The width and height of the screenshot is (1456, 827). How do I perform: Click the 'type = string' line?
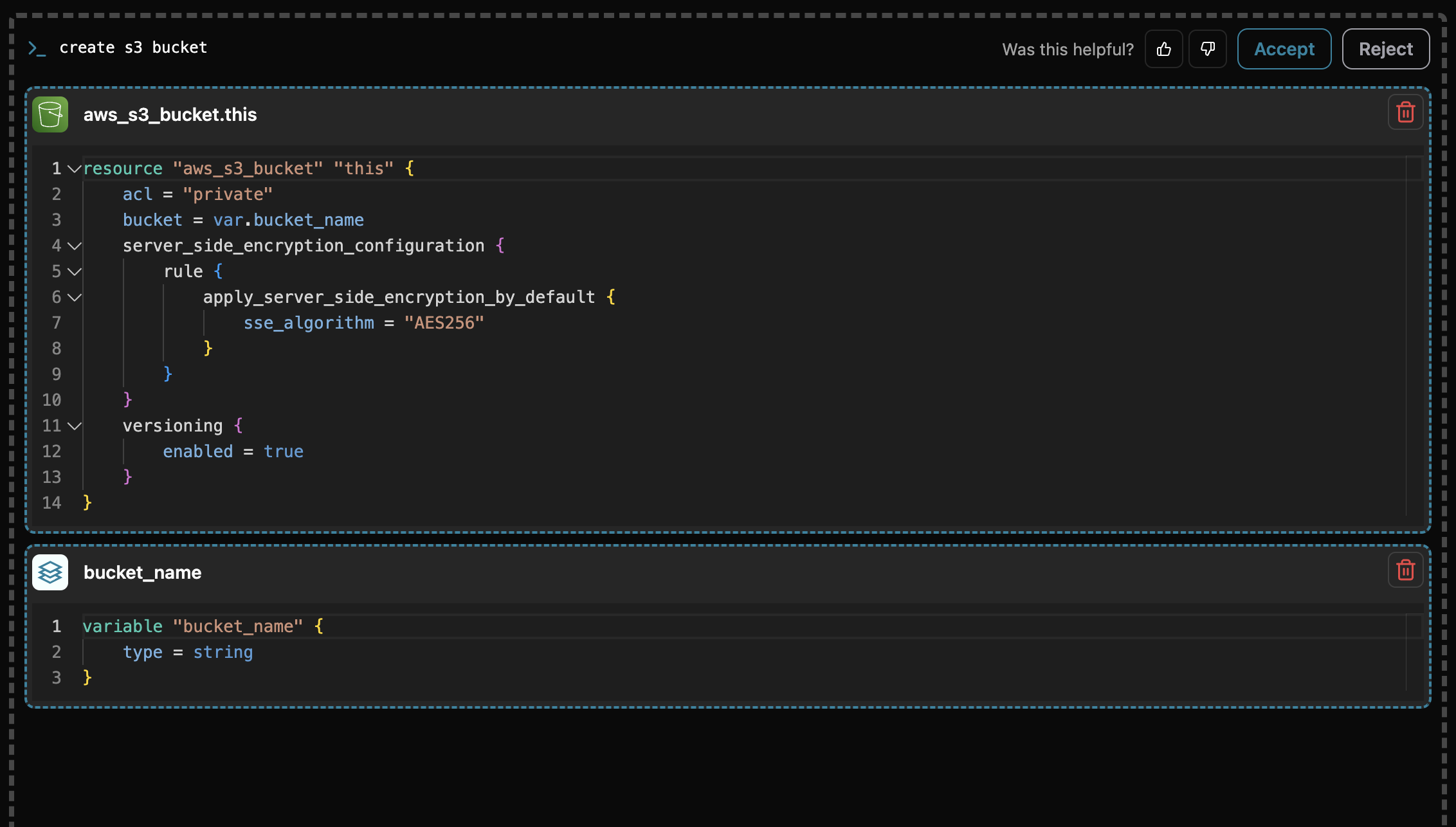tap(188, 652)
